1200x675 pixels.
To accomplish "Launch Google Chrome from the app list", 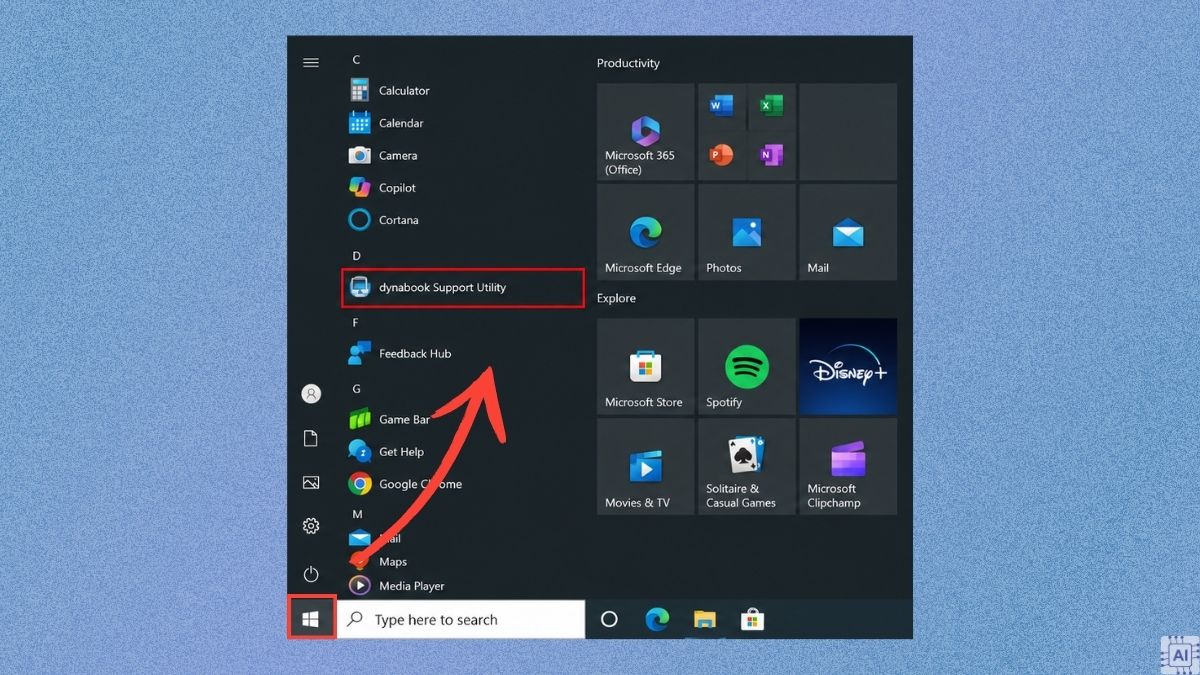I will (462, 484).
